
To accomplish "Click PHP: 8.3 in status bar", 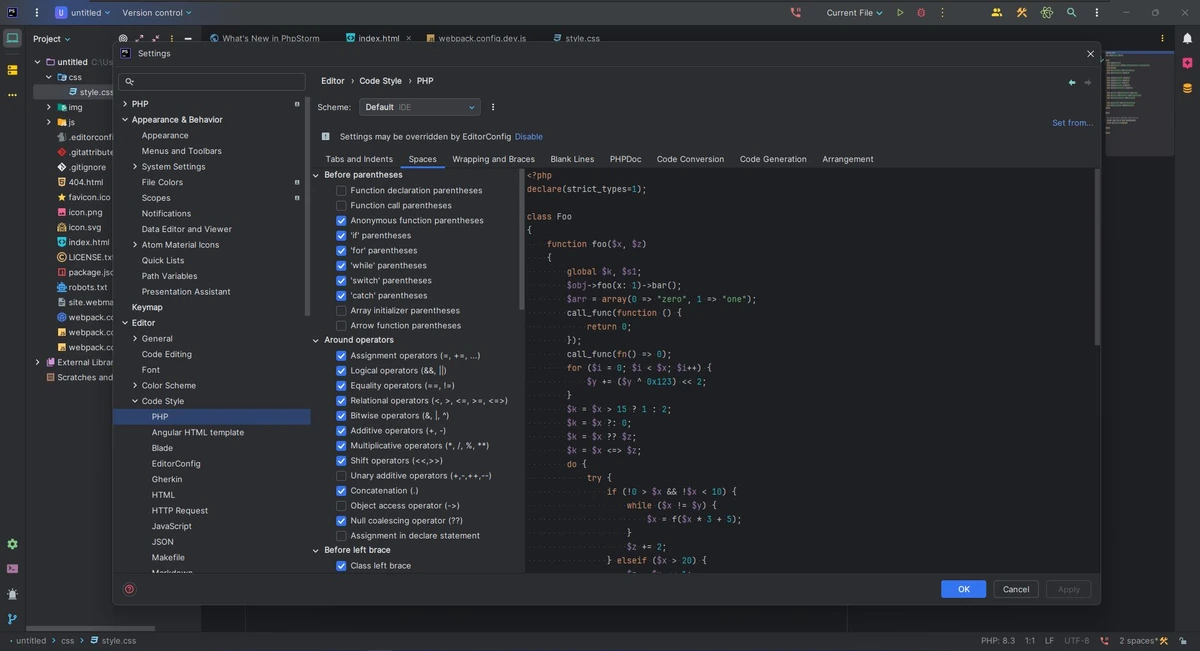I will tap(998, 640).
